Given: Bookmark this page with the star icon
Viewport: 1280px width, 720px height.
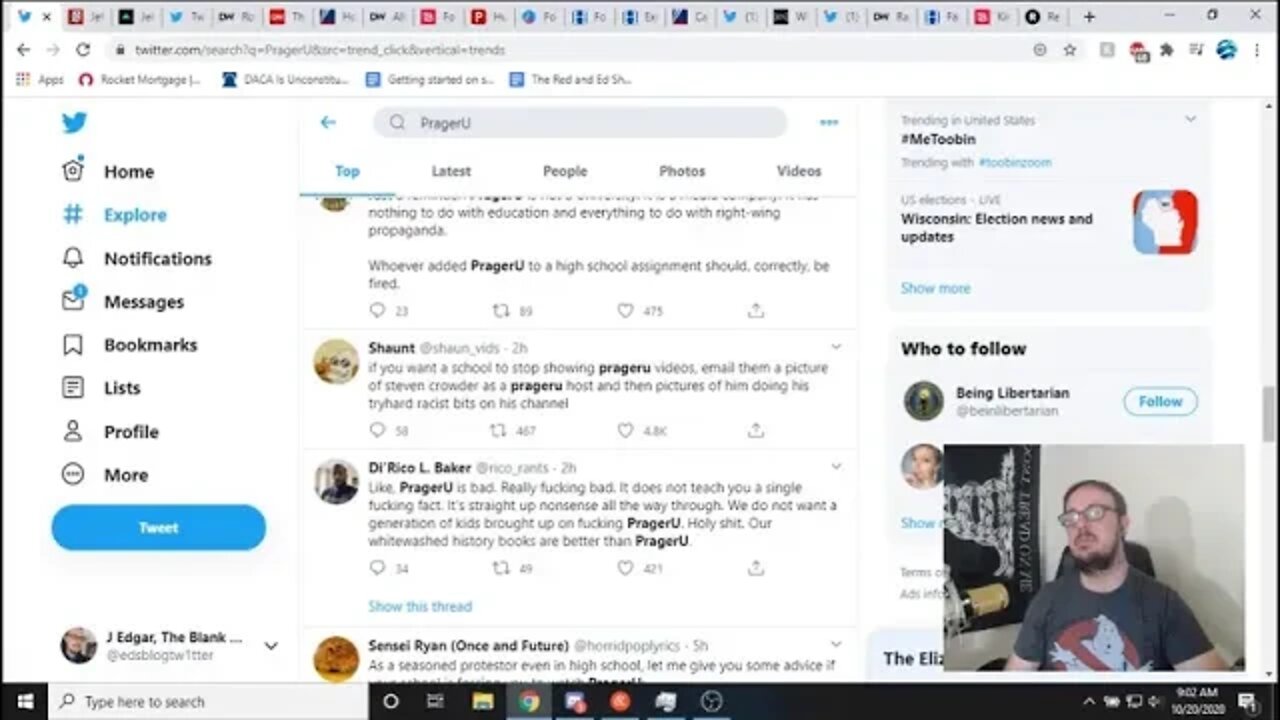Looking at the screenshot, I should (1069, 49).
